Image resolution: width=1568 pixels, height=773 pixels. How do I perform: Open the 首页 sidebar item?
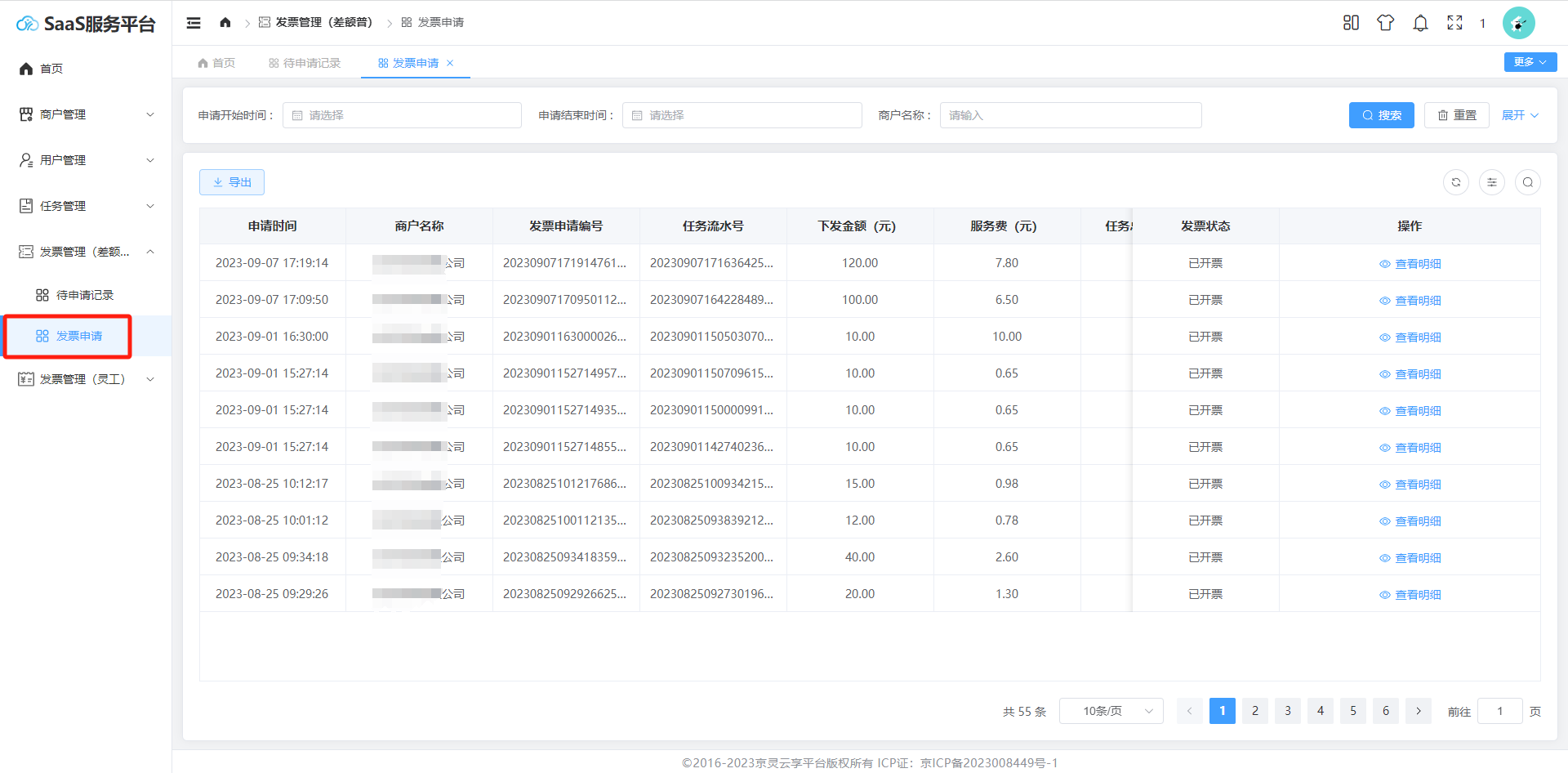point(86,69)
